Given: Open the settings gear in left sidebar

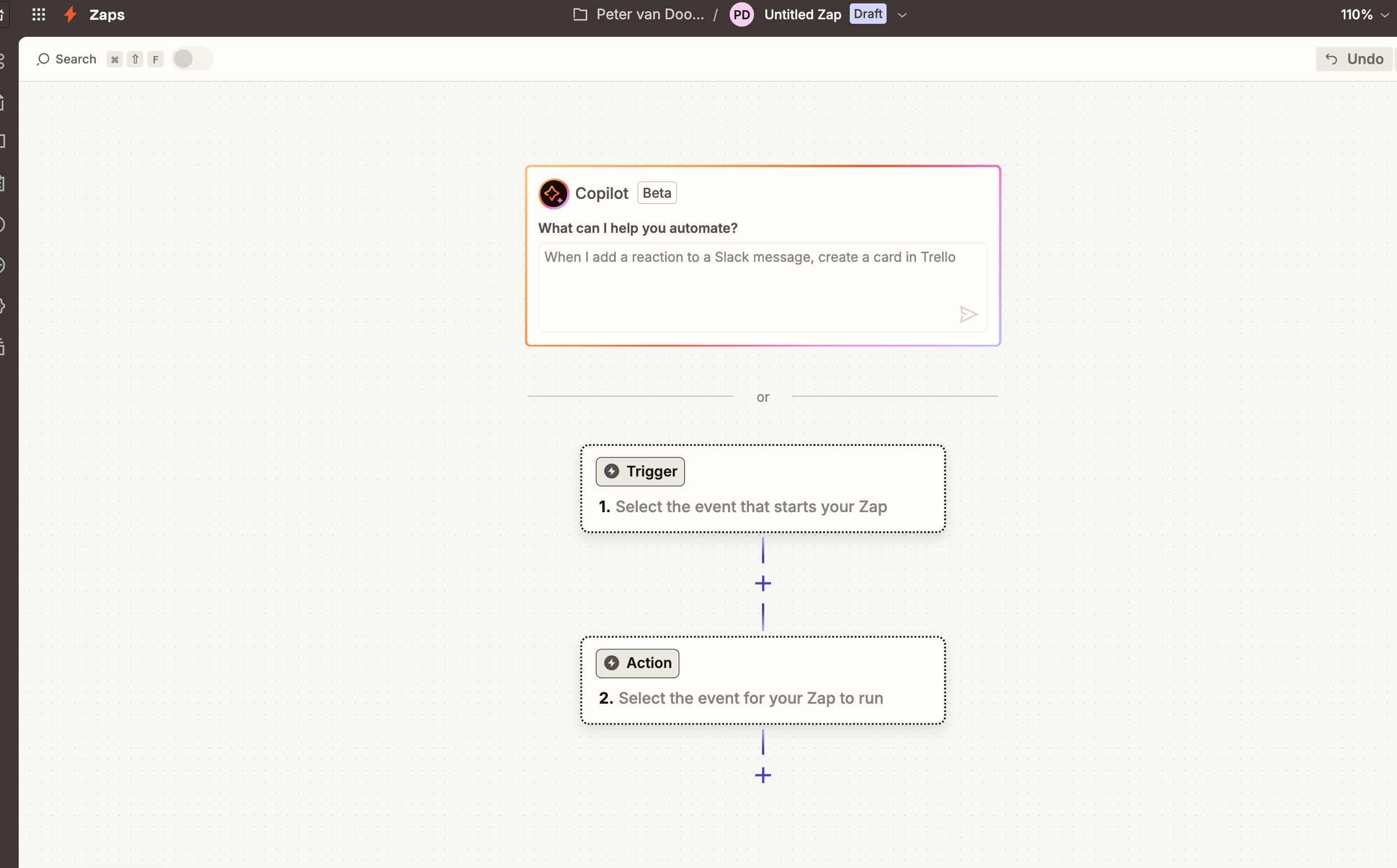Looking at the screenshot, I should [x=3, y=306].
